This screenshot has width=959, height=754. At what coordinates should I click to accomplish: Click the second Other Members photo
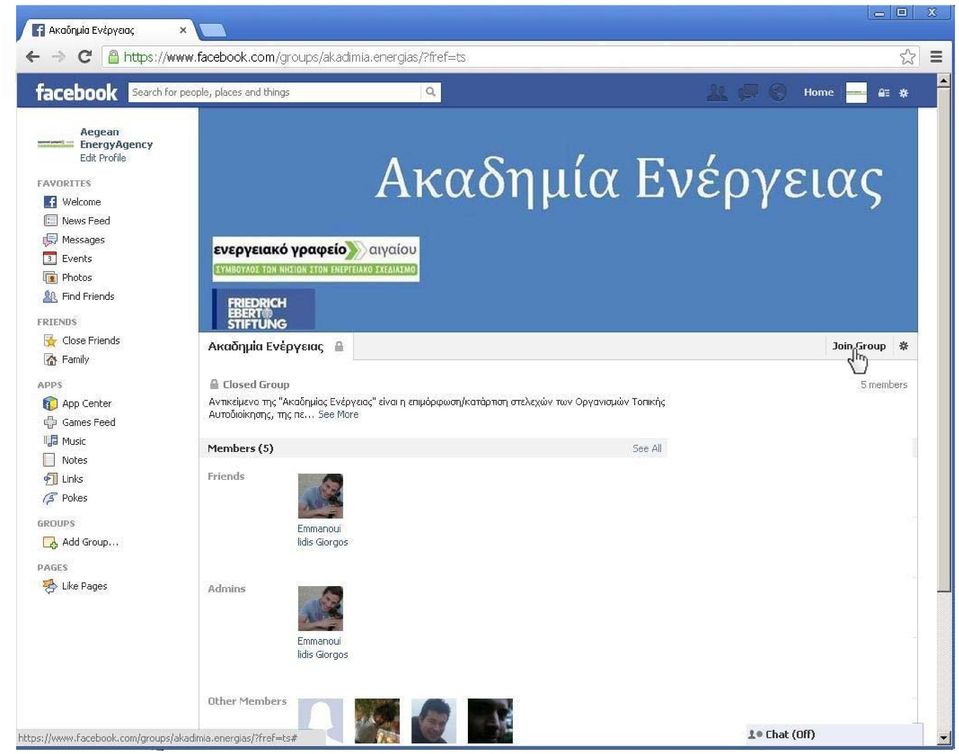377,721
